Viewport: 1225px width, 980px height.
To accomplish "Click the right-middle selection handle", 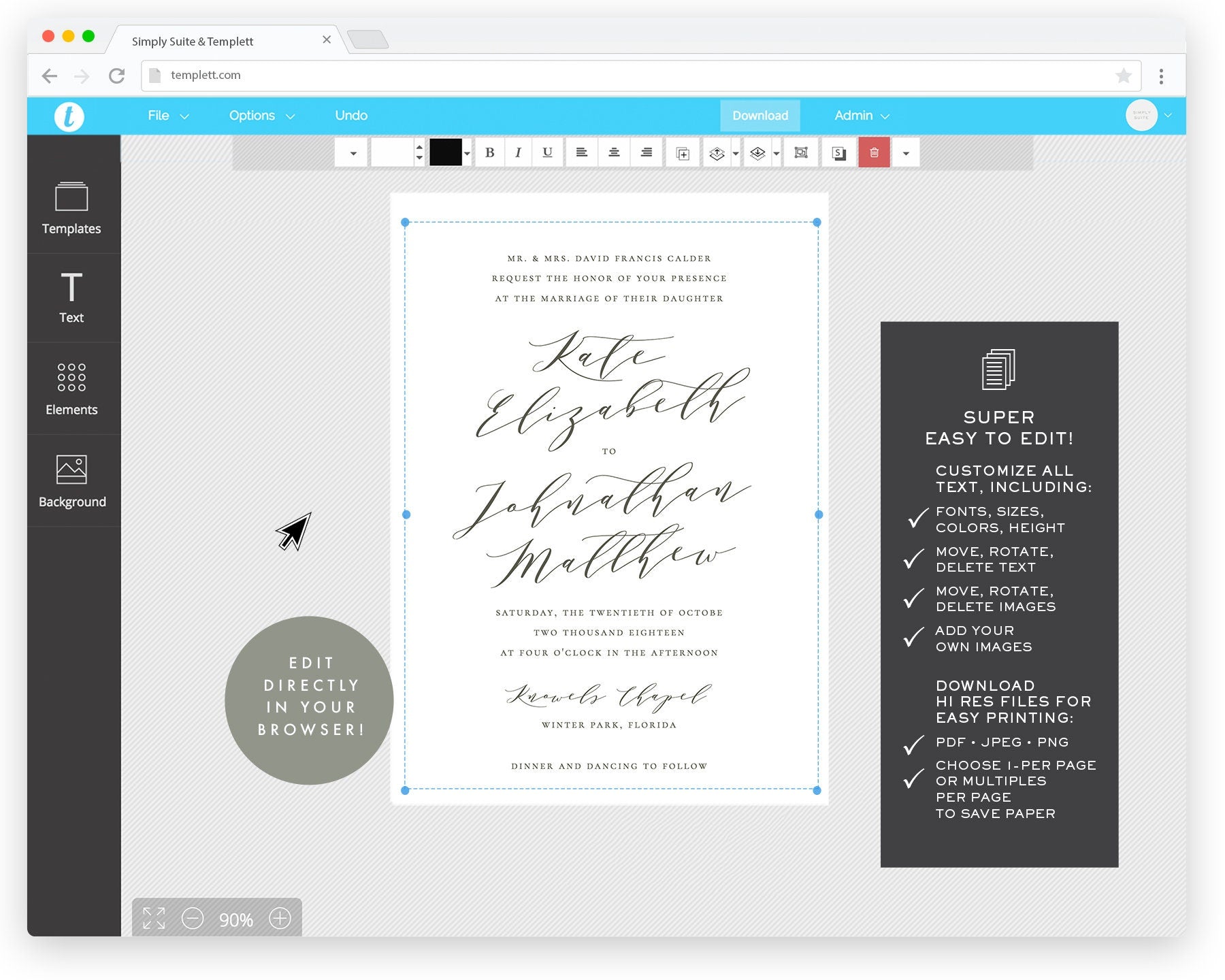I will click(819, 515).
